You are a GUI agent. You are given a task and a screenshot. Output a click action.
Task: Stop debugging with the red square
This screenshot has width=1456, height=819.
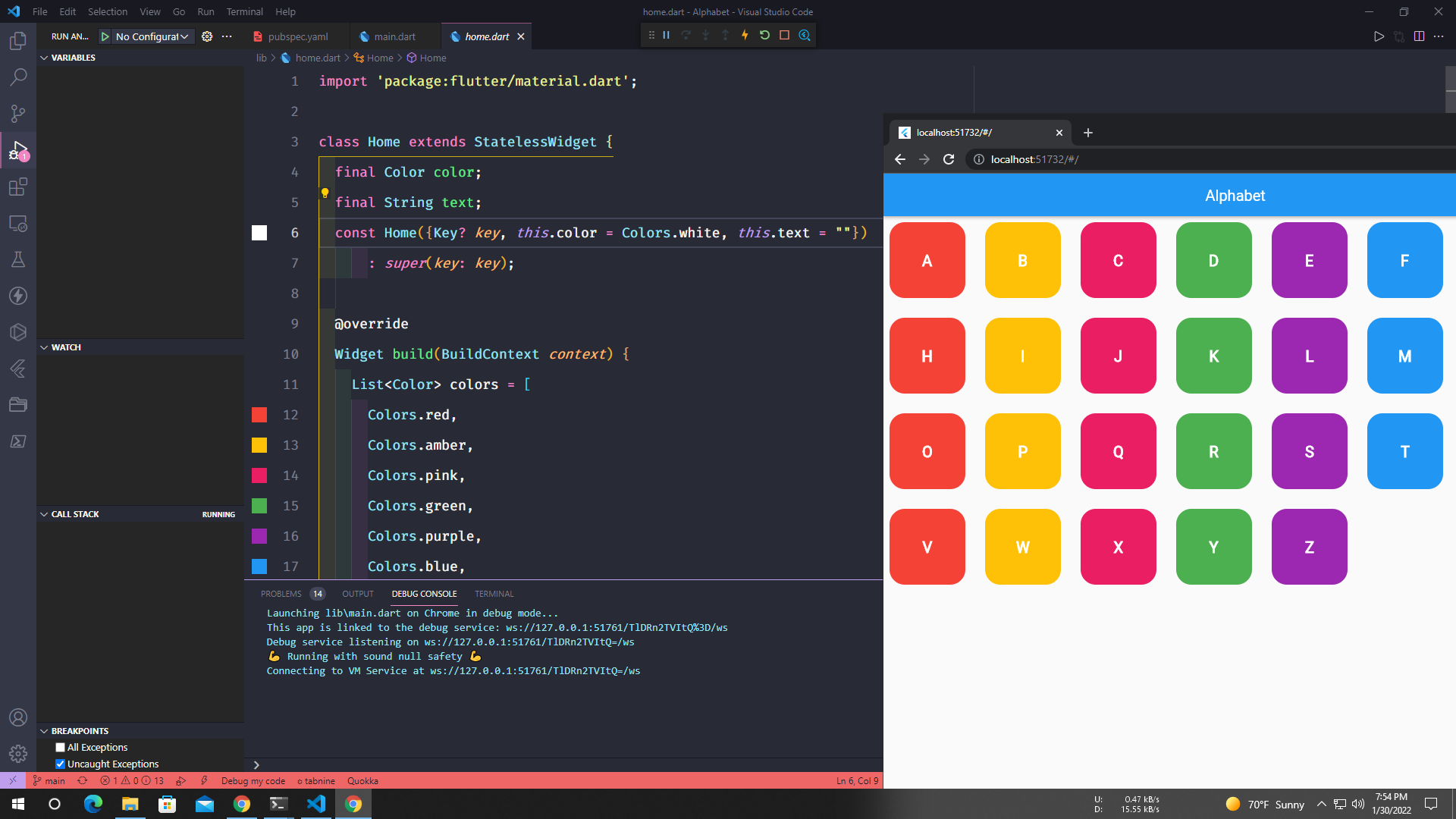coord(785,36)
